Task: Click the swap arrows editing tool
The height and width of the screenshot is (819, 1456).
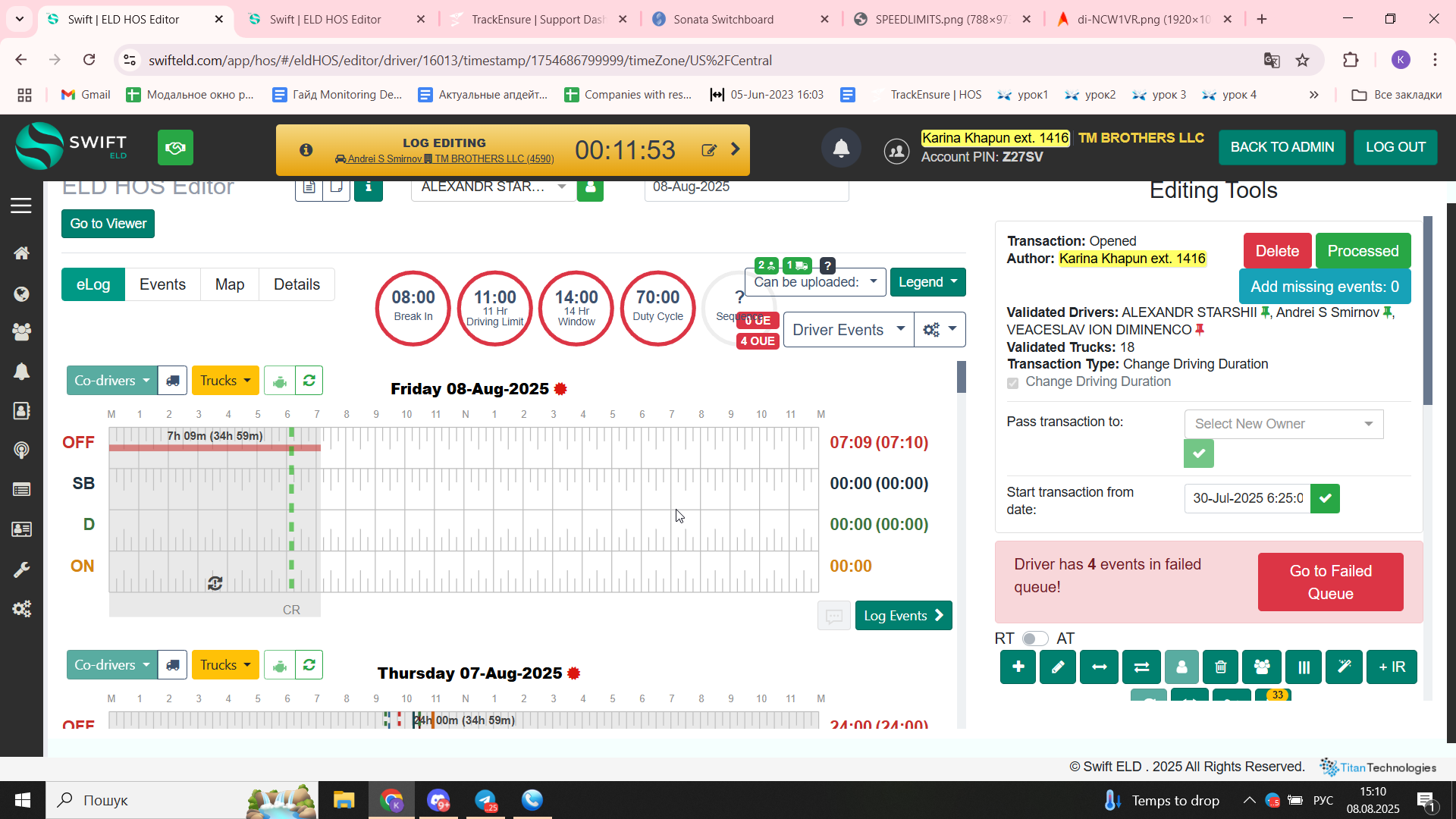Action: tap(1141, 667)
